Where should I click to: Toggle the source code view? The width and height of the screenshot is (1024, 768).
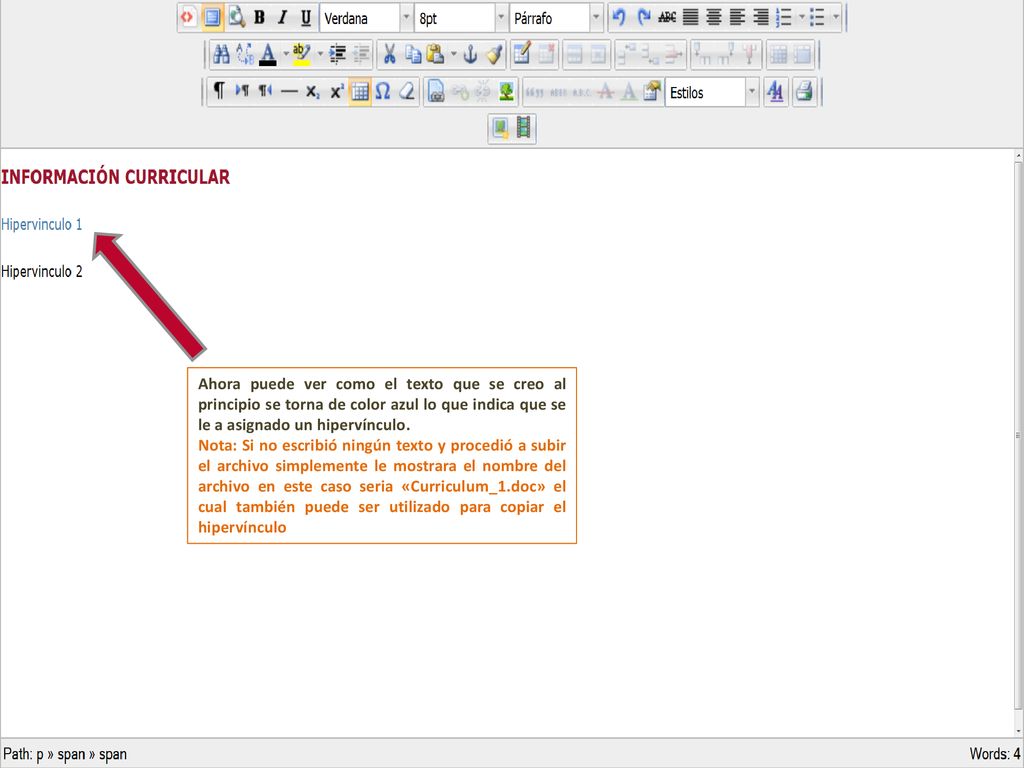click(x=187, y=18)
